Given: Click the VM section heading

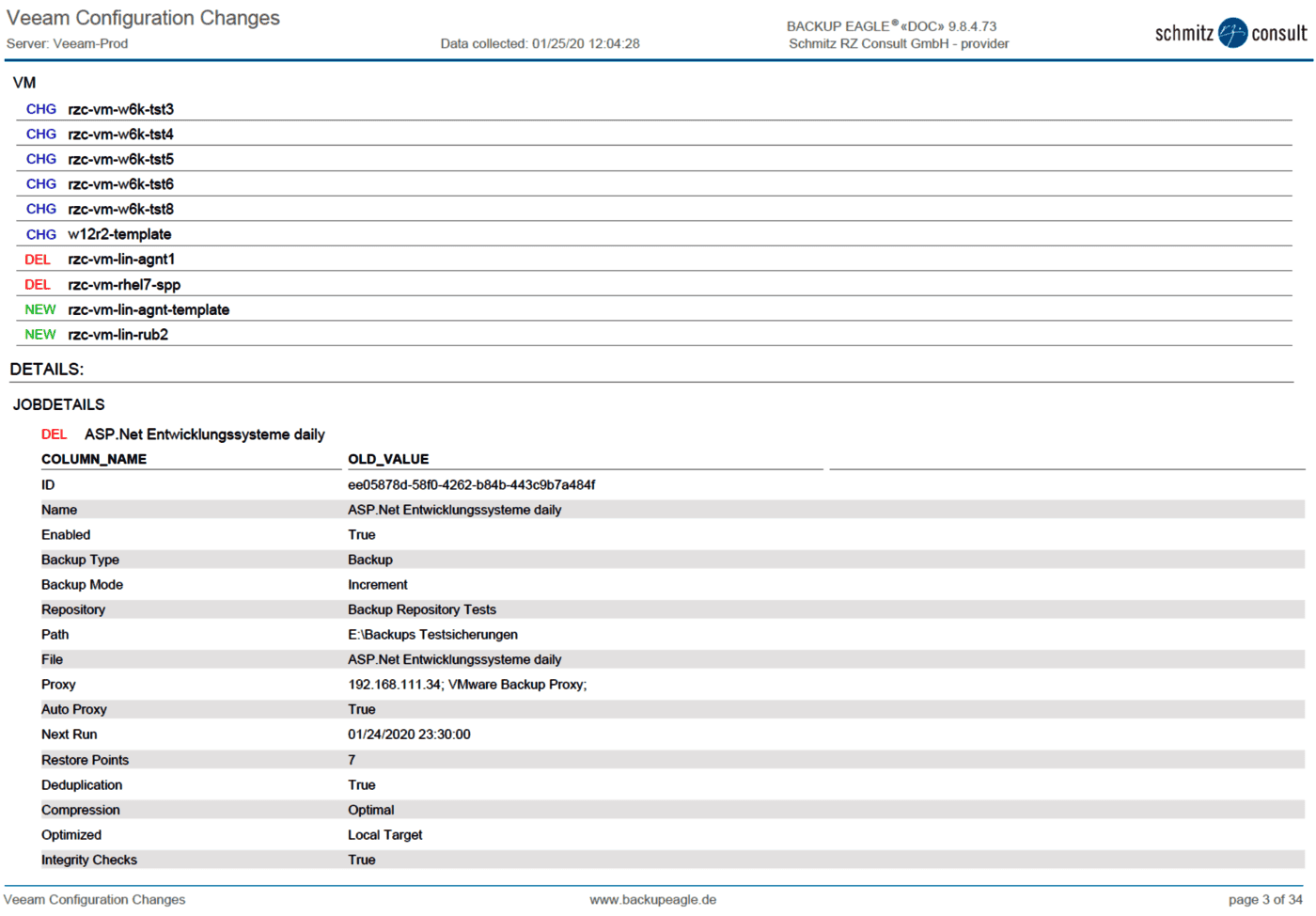Looking at the screenshot, I should (24, 83).
